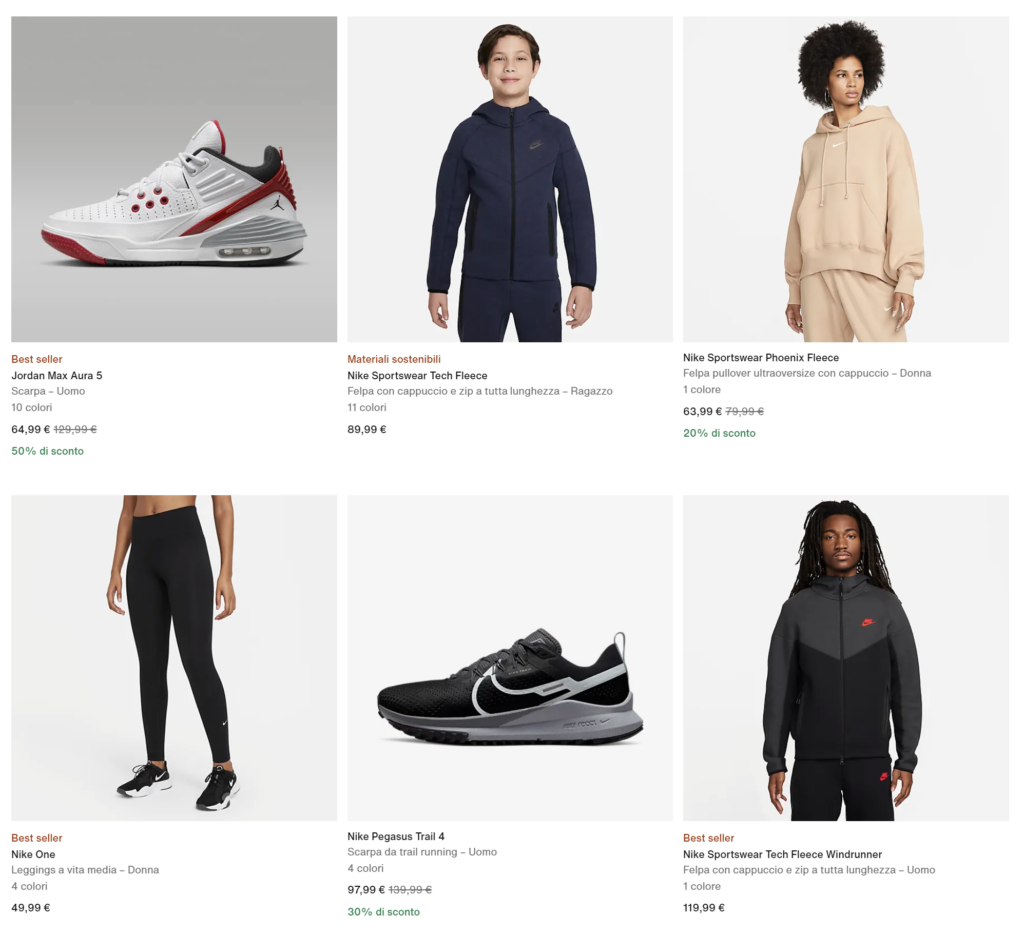Select the black Nike One leggings photo
The width and height of the screenshot is (1024, 934).
point(174,658)
